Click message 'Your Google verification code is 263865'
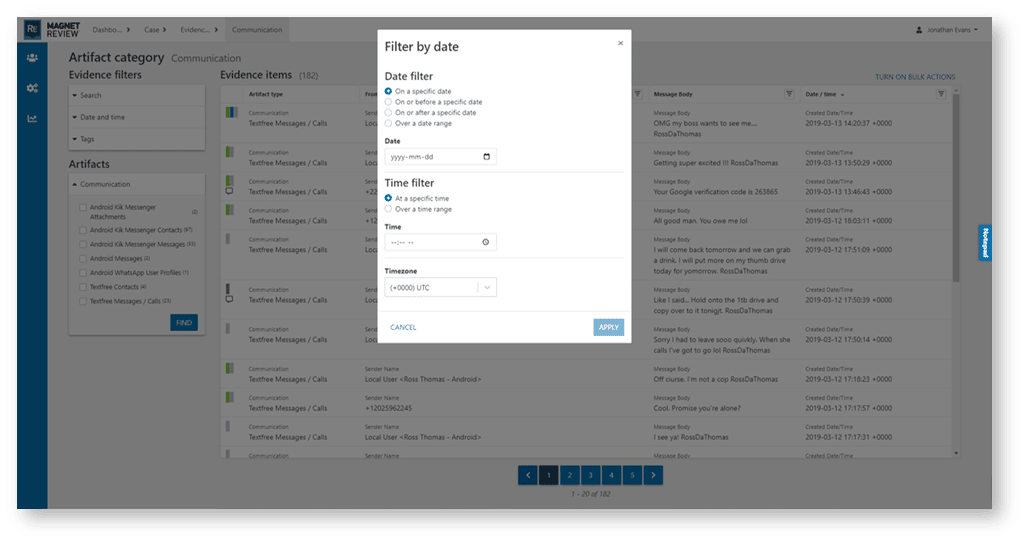Viewport: 1026px width, 543px height. [715, 192]
